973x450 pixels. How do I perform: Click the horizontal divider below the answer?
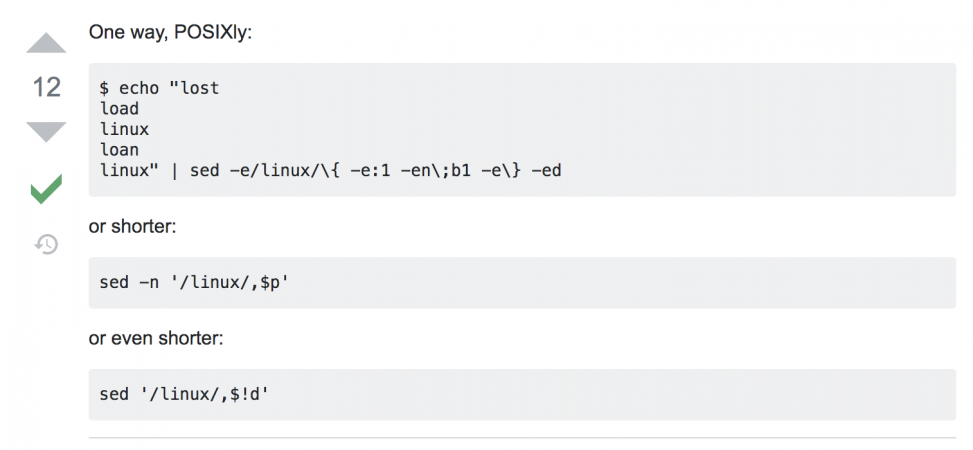[522, 437]
